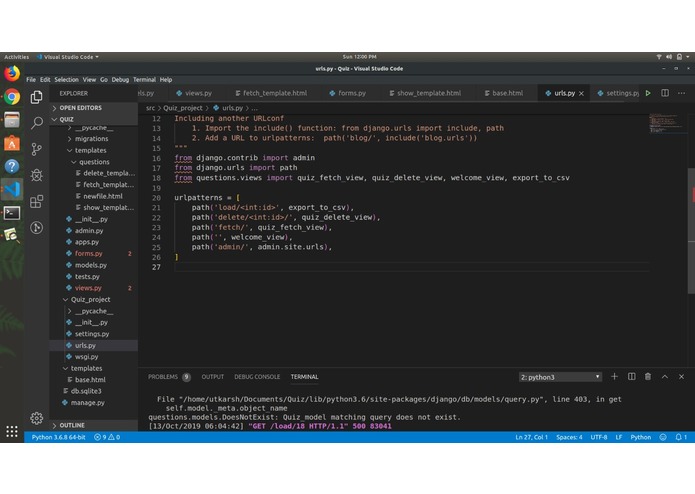695x494 pixels.
Task: Open manage.py in the file explorer
Action: tap(88, 403)
